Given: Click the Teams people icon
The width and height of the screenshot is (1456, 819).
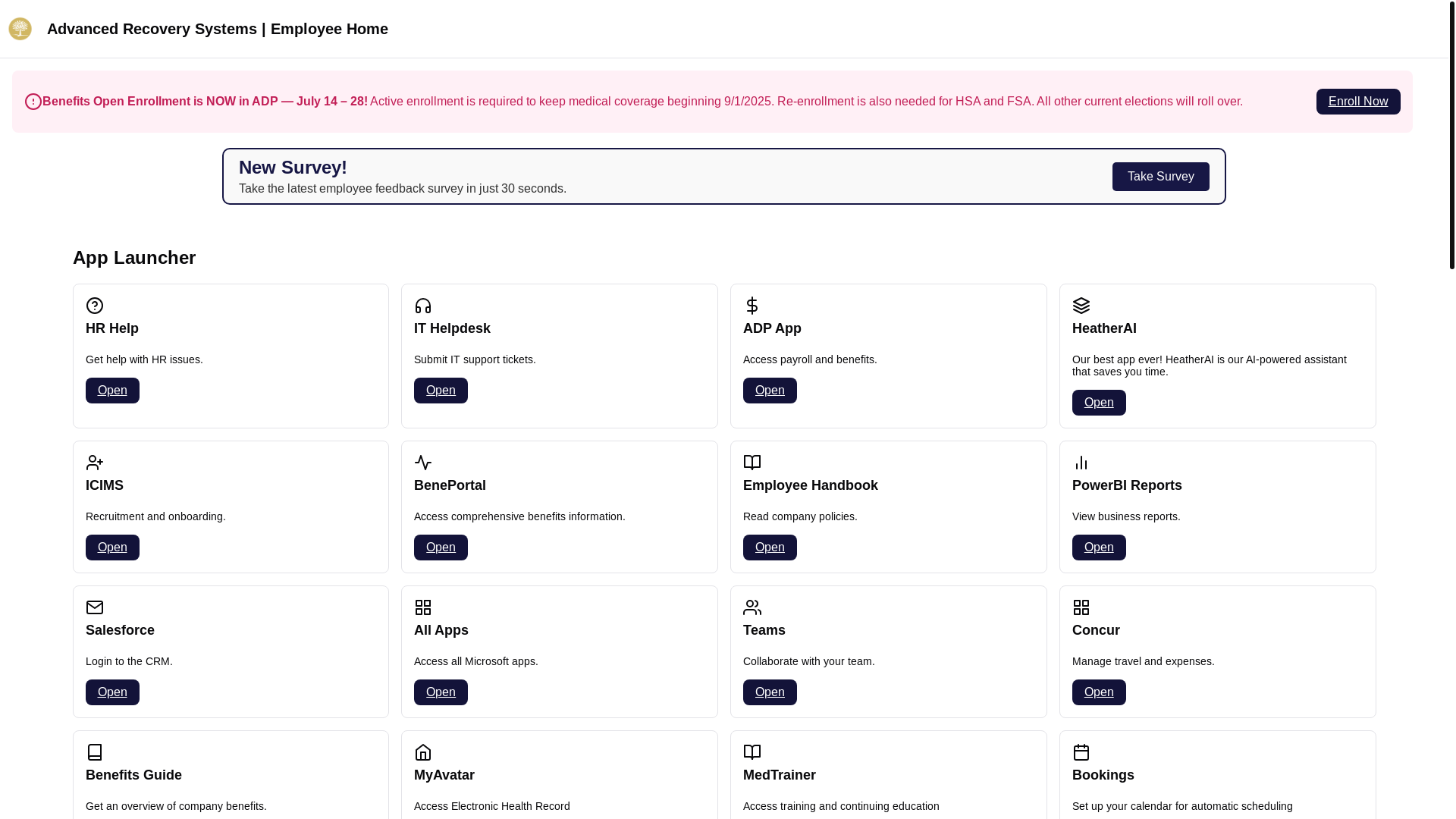Looking at the screenshot, I should coord(752,607).
